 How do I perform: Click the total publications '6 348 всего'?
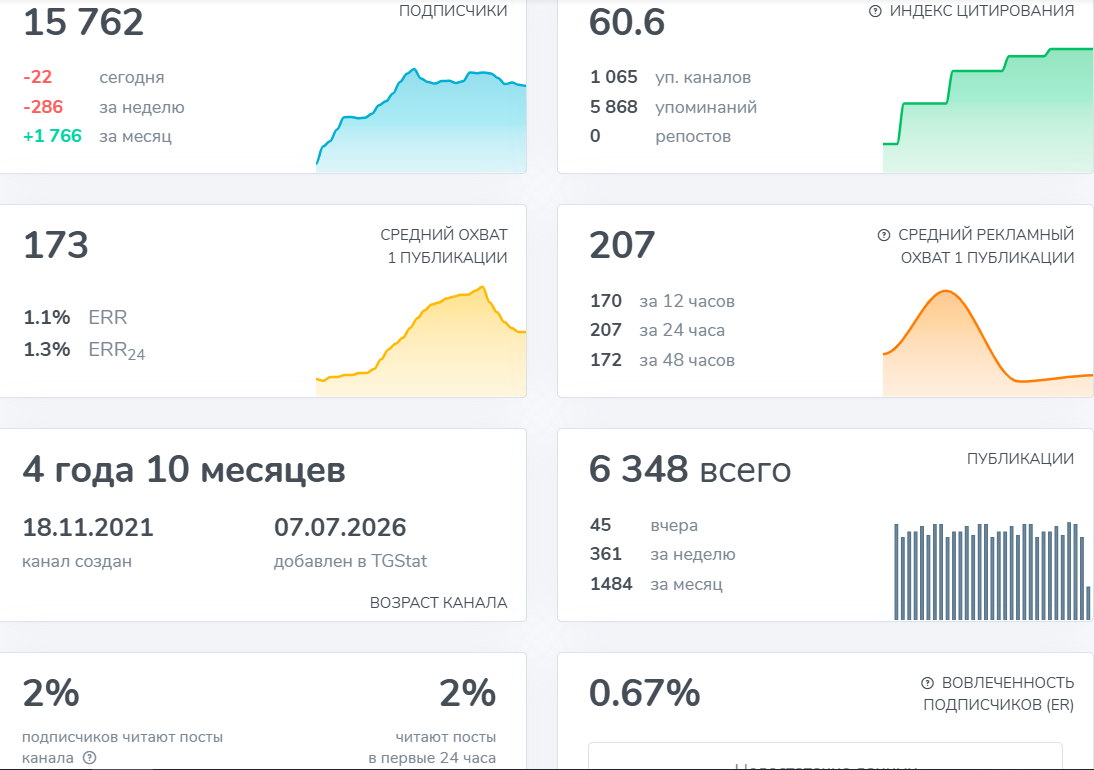click(x=690, y=469)
